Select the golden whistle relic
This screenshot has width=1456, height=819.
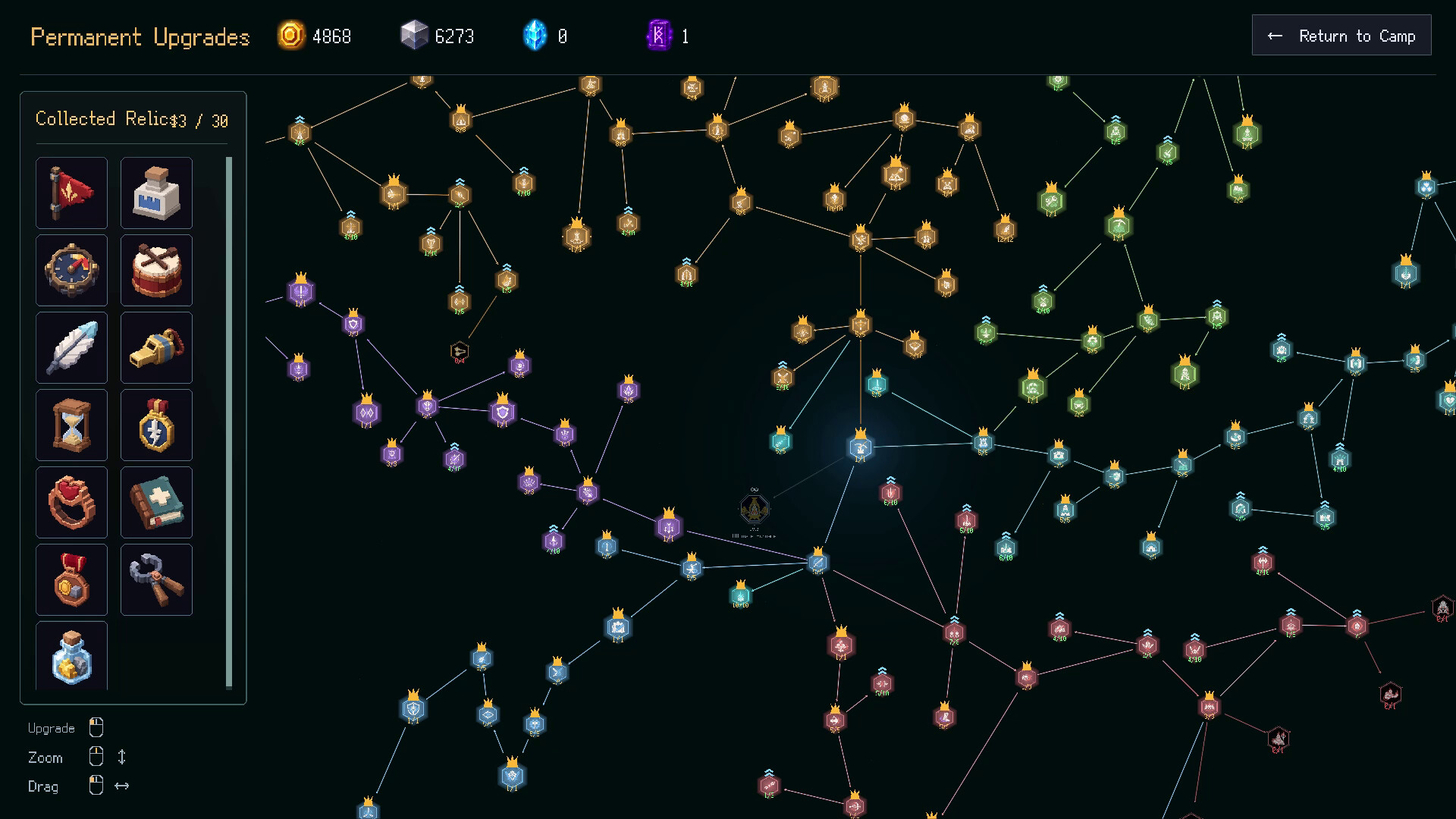[x=156, y=348]
